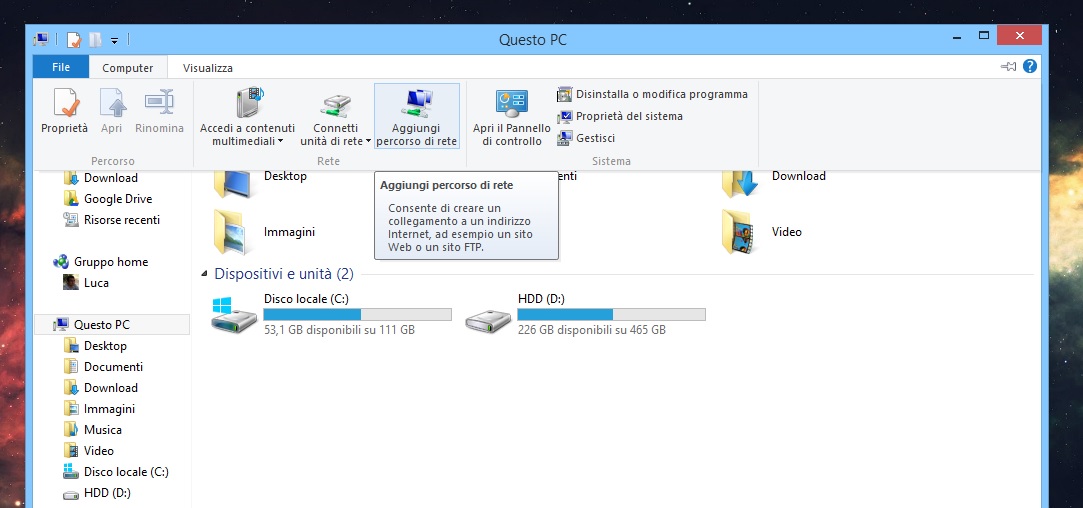Switch to the Visualizza tab

tap(207, 68)
